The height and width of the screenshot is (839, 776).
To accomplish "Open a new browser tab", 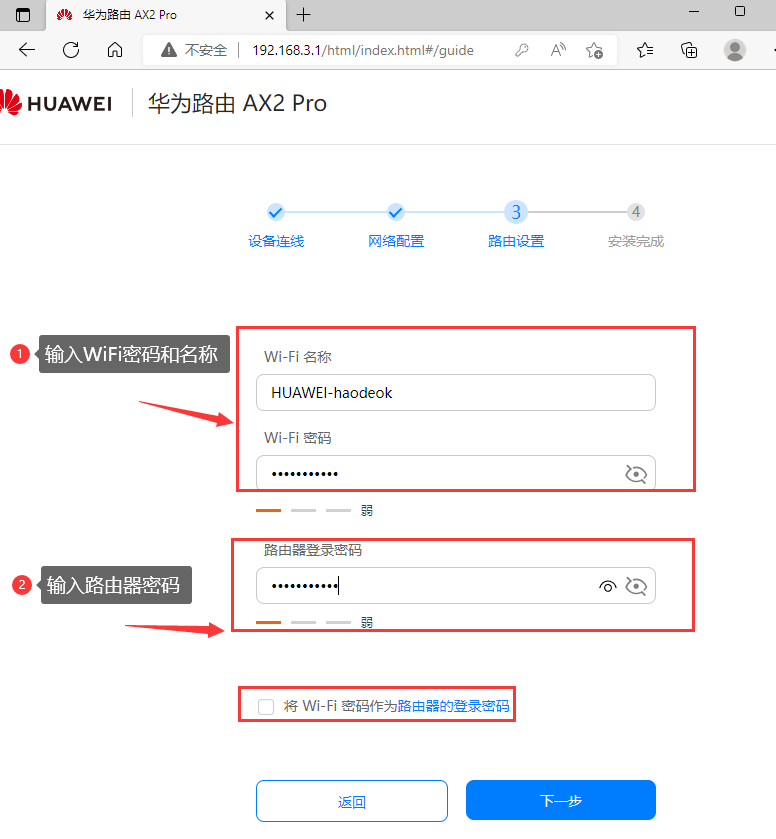I will (x=303, y=15).
